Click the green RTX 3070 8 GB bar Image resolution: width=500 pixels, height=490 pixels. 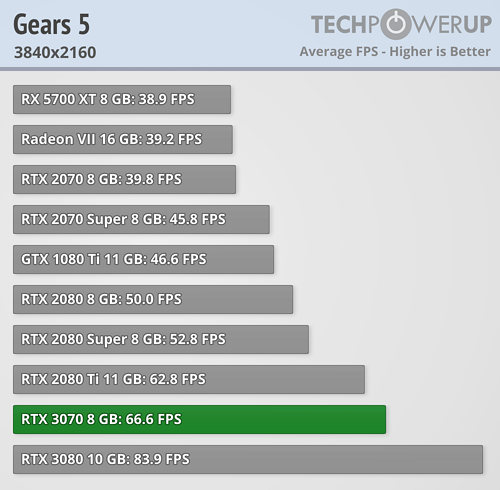point(200,419)
